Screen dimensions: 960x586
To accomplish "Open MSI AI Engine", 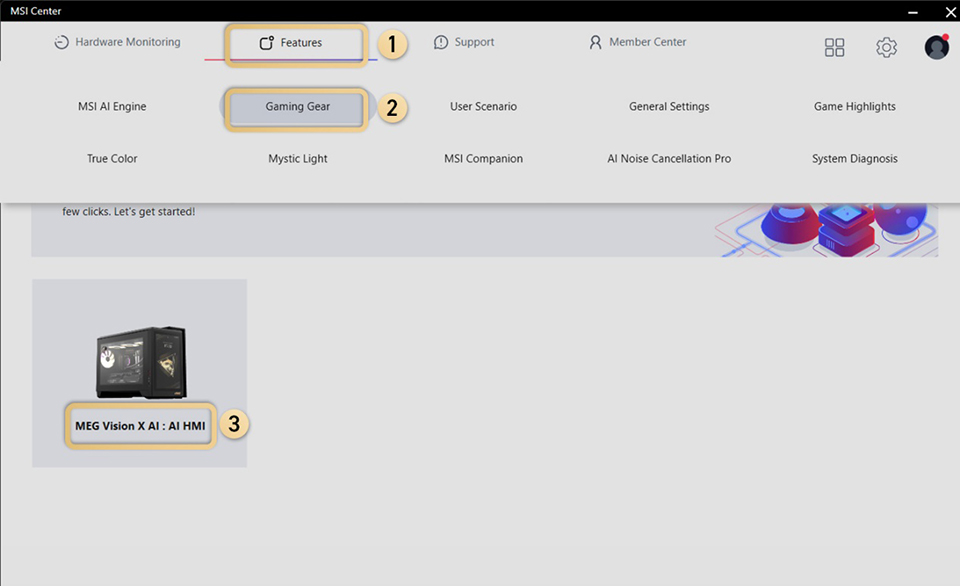I will point(111,106).
